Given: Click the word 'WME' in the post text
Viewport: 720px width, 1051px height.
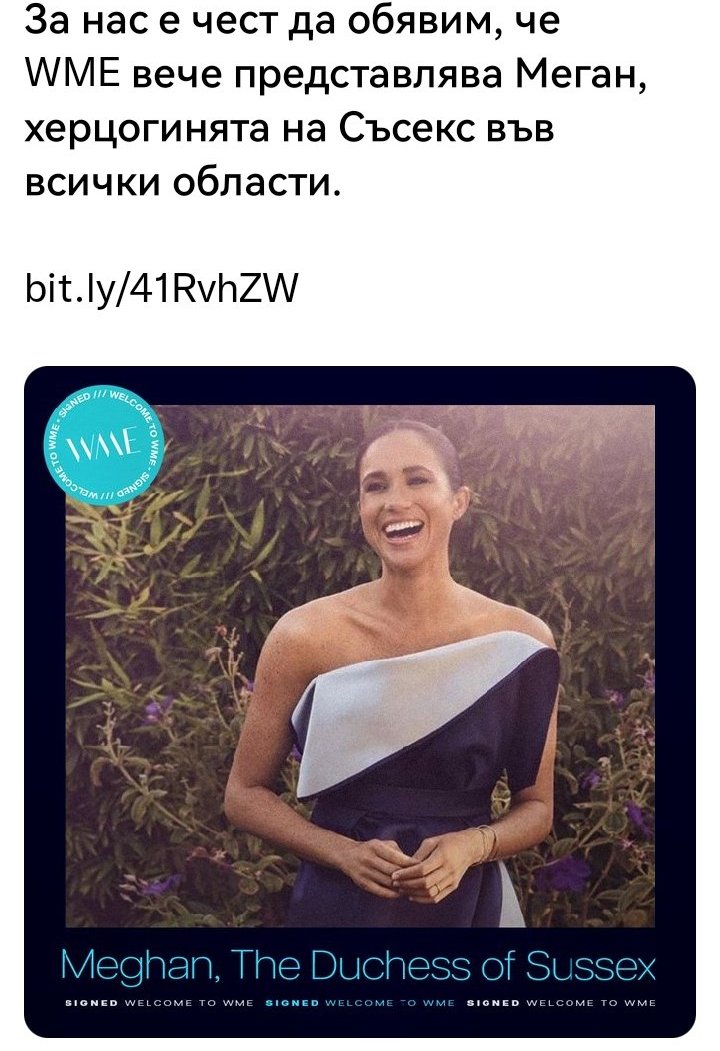Looking at the screenshot, I should [72, 74].
